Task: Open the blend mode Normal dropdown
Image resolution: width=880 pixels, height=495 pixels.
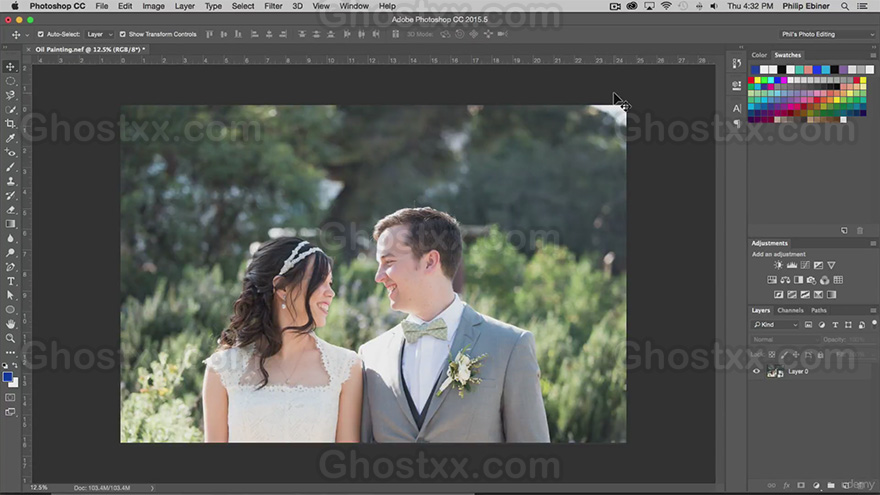Action: pos(785,340)
